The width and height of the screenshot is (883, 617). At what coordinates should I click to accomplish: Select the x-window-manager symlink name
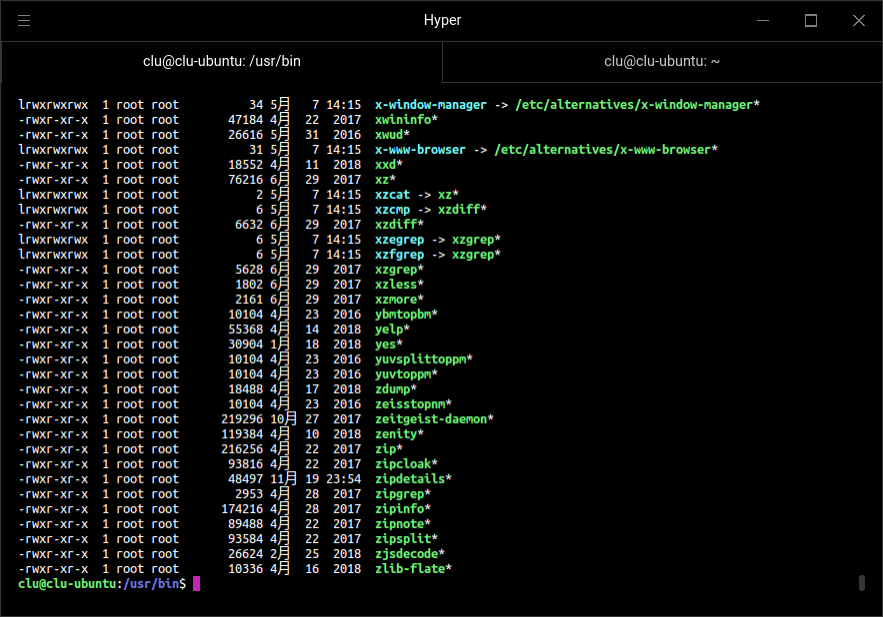[x=431, y=104]
